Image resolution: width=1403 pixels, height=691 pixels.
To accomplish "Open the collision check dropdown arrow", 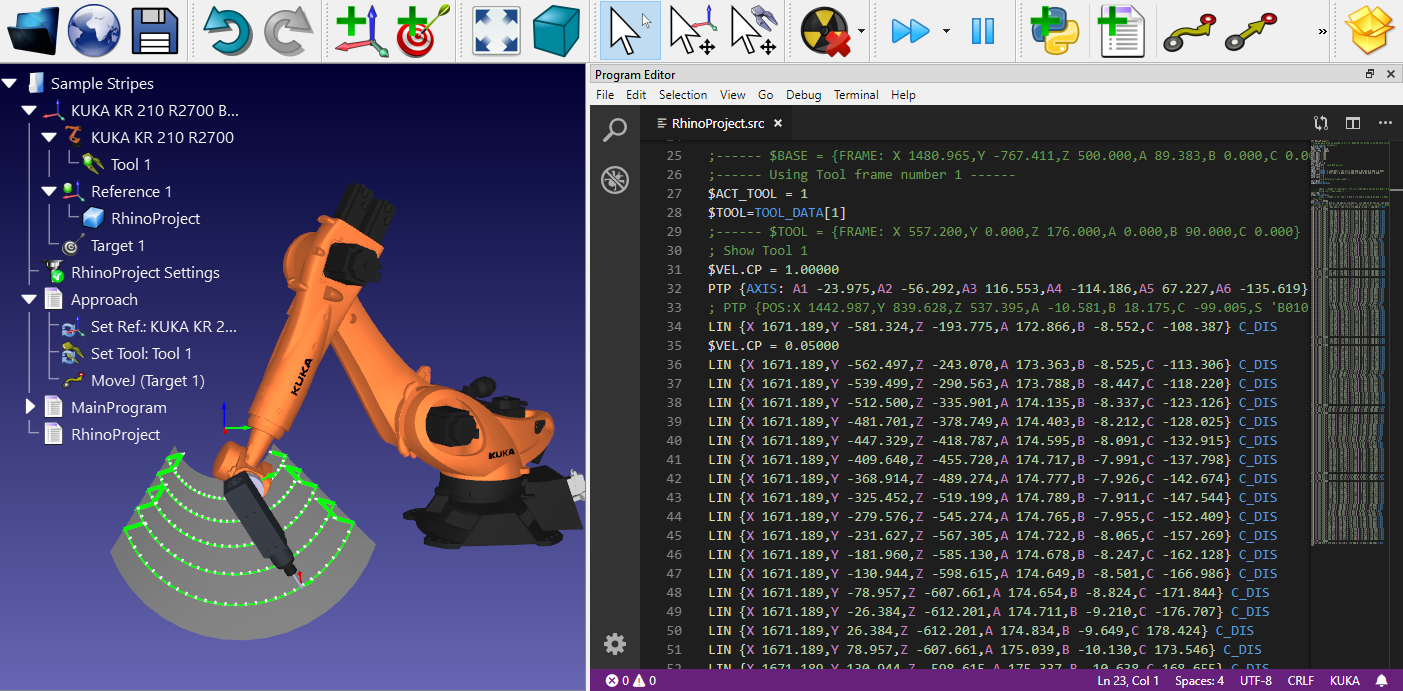I will pos(862,30).
